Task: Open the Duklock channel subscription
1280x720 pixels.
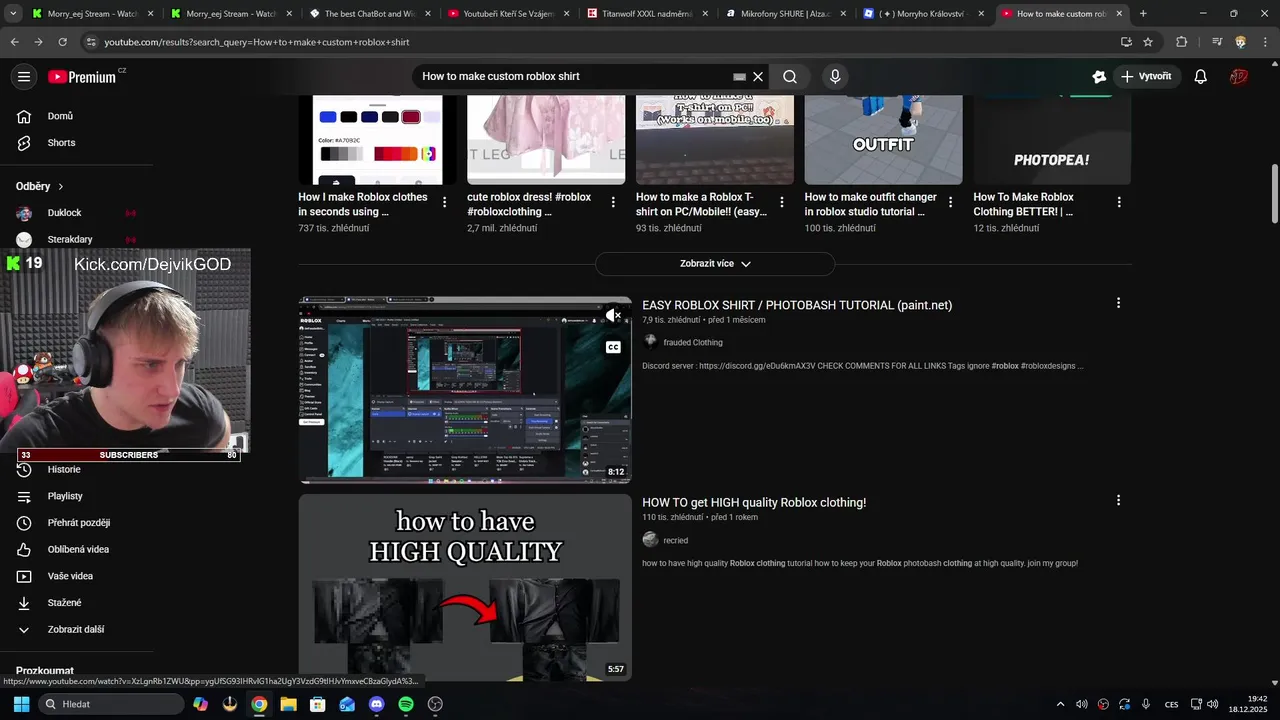Action: (64, 213)
